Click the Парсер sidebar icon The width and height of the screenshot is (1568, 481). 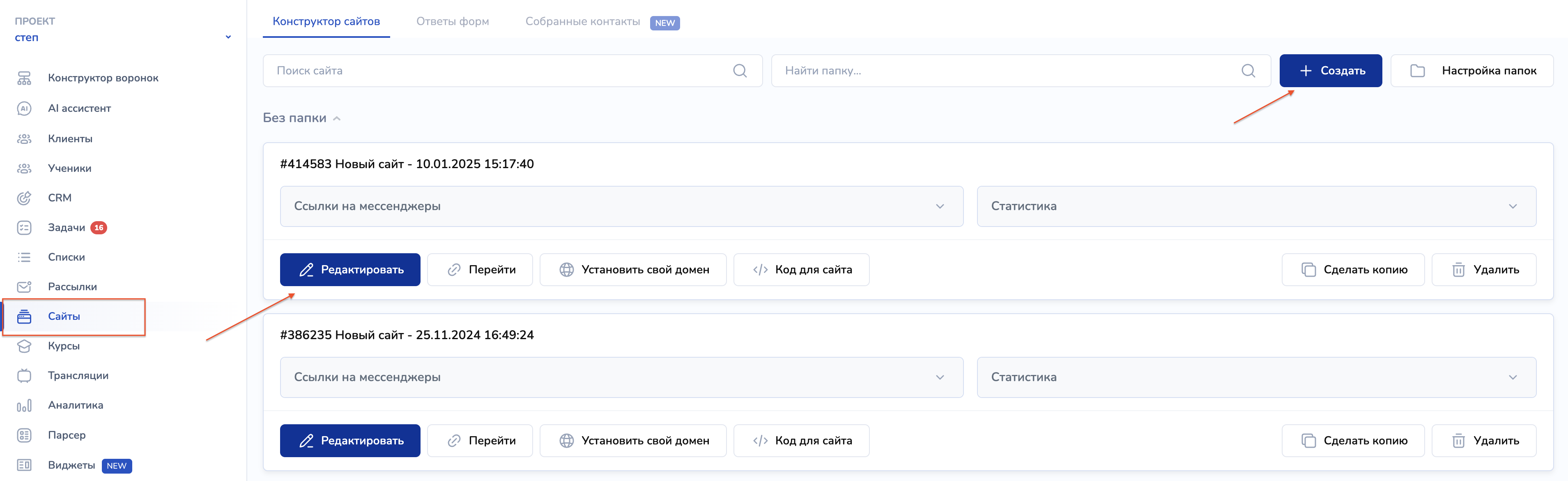(24, 435)
